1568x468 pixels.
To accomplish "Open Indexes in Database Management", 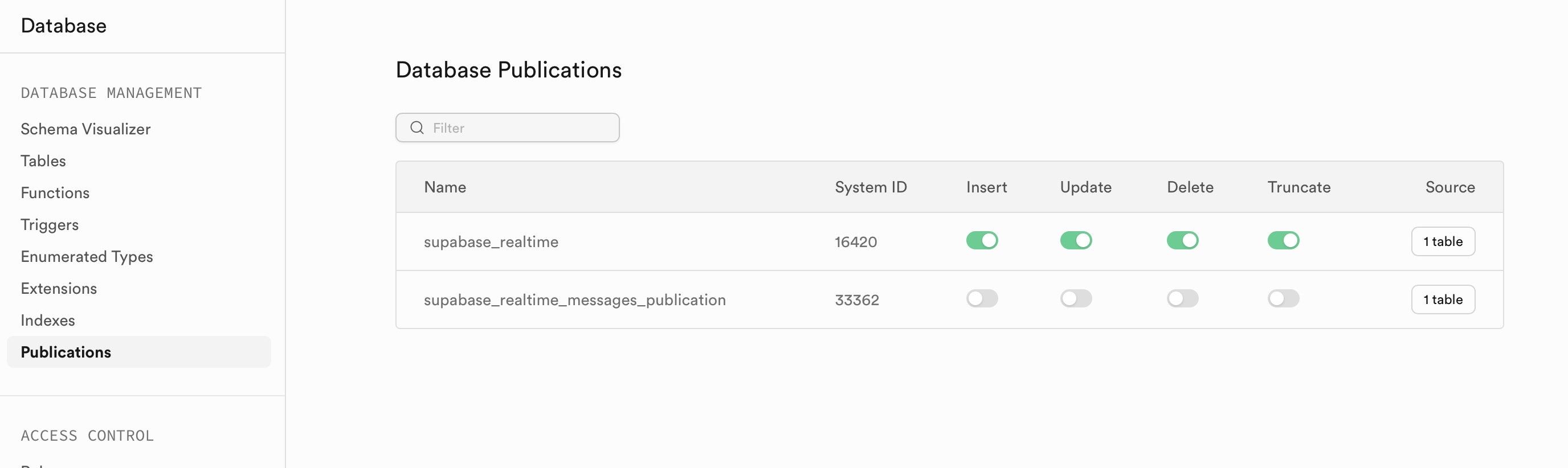I will (47, 320).
